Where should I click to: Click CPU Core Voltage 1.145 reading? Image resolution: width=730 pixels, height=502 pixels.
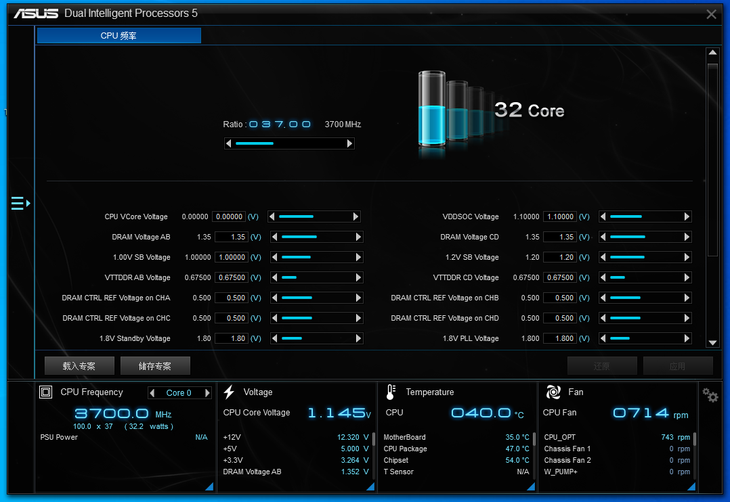point(339,413)
